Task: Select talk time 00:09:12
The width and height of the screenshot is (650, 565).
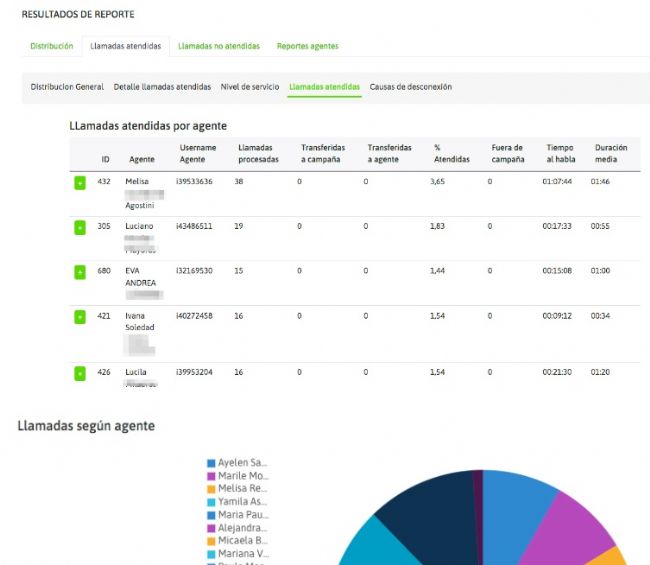Action: [x=557, y=316]
